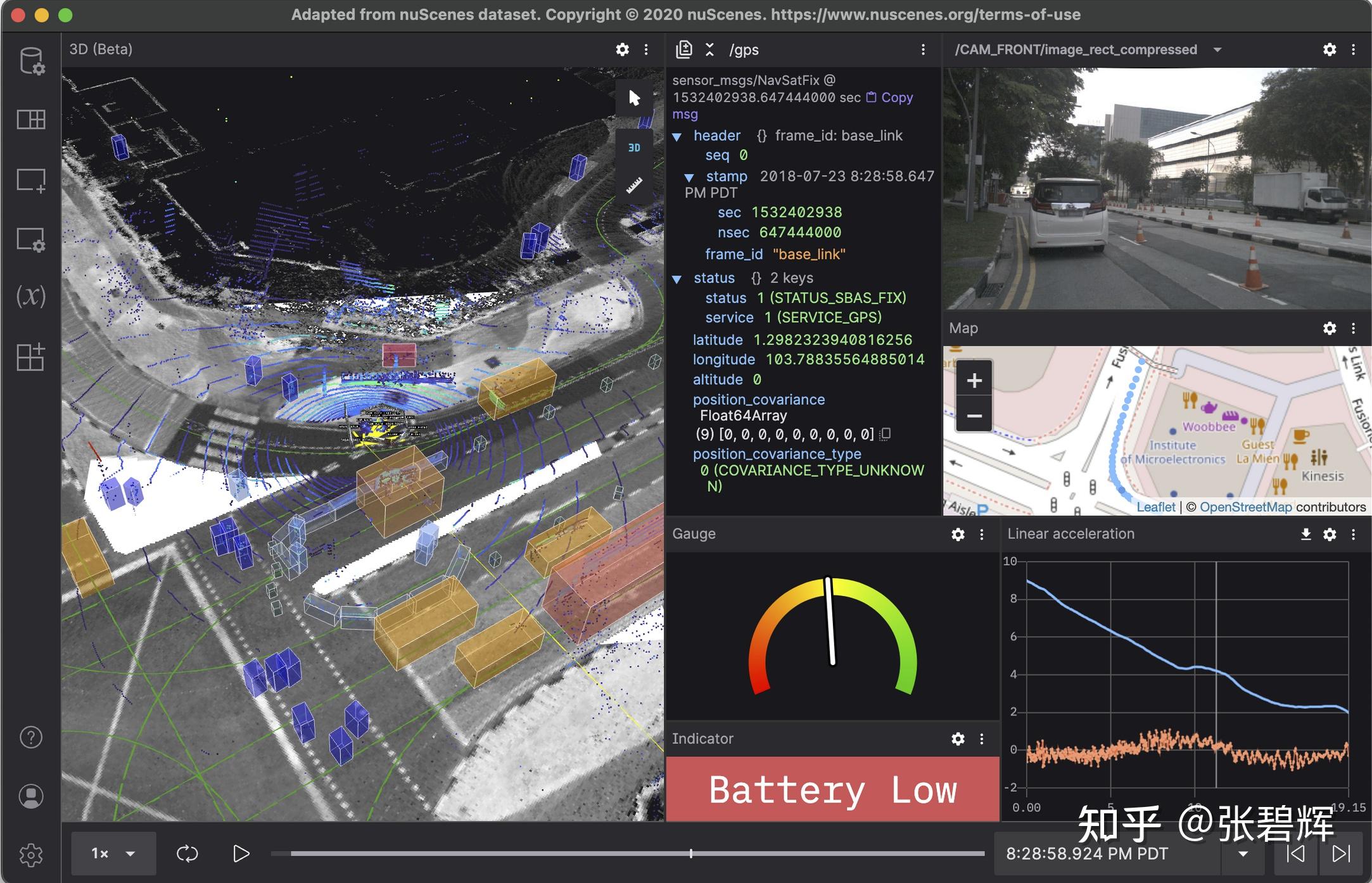
Task: Download Linear acceleration plot data
Action: pos(1305,534)
